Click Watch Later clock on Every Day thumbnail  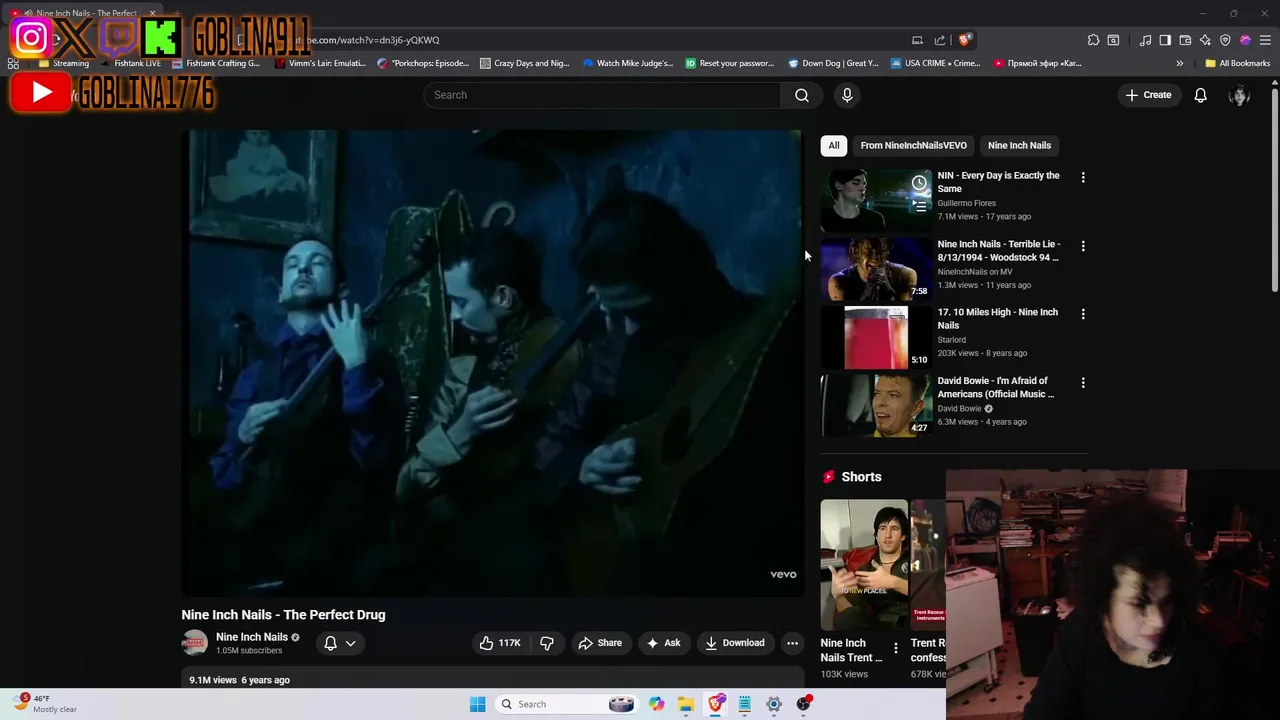click(x=919, y=183)
